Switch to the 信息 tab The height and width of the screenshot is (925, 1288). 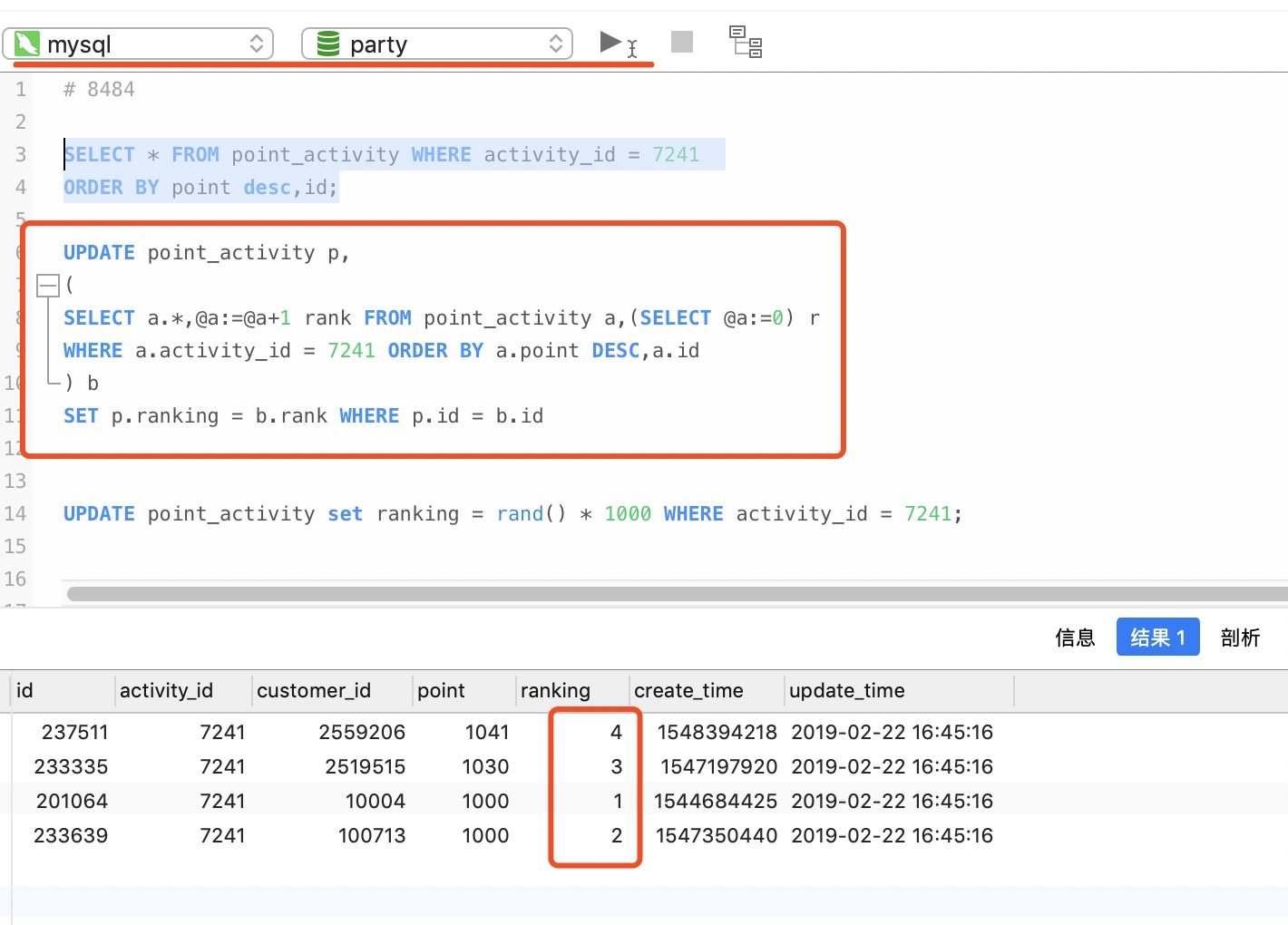point(1075,638)
